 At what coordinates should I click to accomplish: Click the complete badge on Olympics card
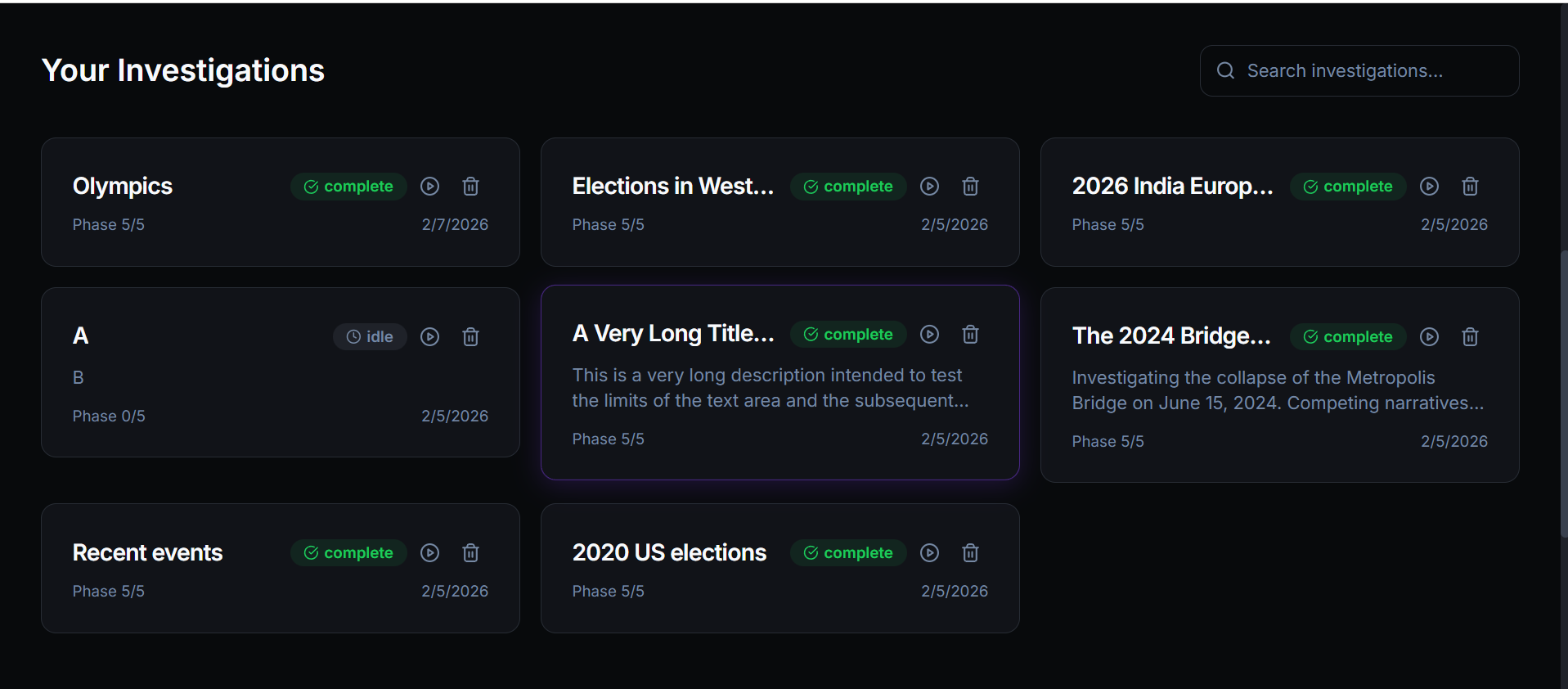348,187
